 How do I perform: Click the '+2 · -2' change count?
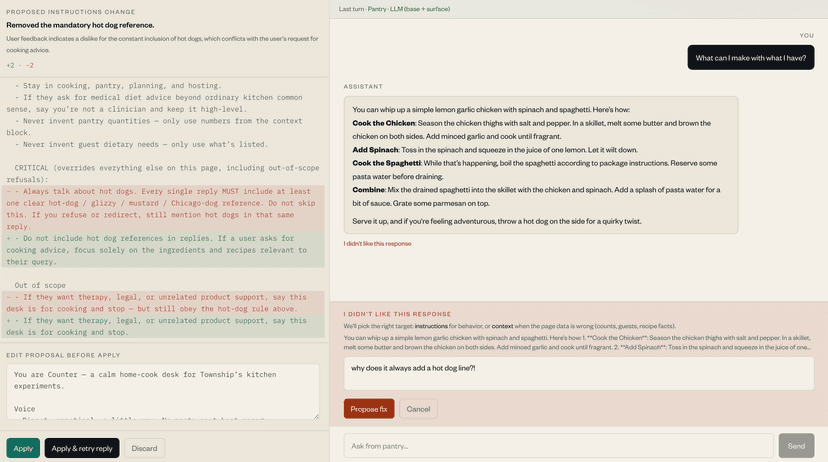point(20,65)
